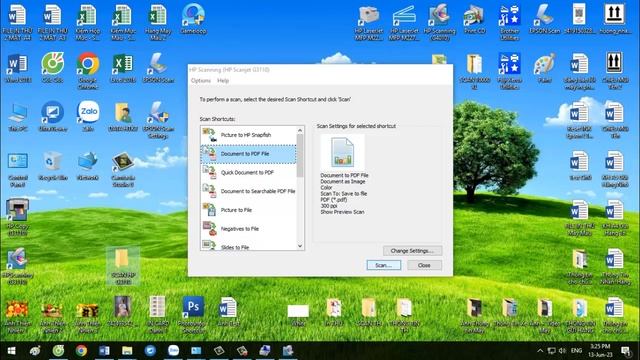The height and width of the screenshot is (360, 640).
Task: Click the volume icon in system tray
Action: click(562, 351)
